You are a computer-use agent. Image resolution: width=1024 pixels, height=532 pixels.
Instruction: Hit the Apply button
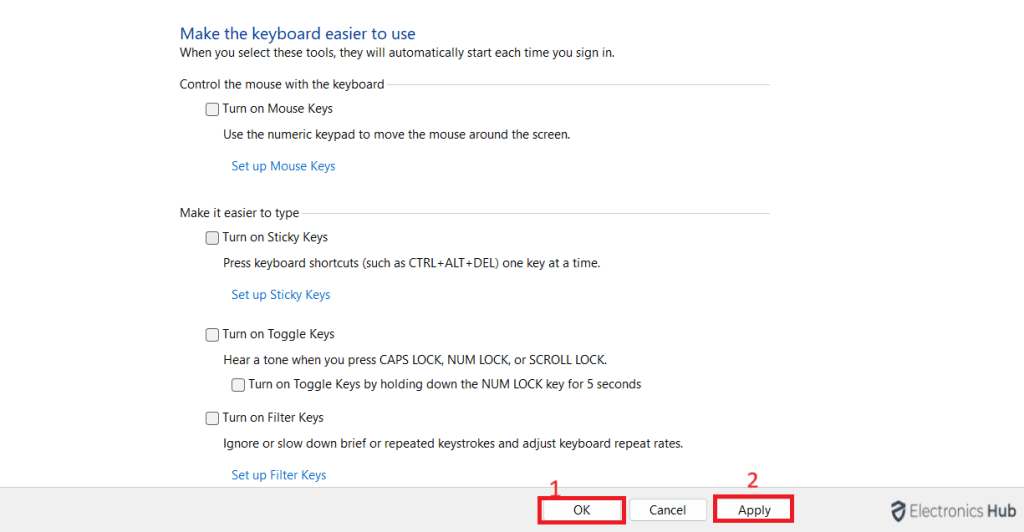click(x=754, y=510)
